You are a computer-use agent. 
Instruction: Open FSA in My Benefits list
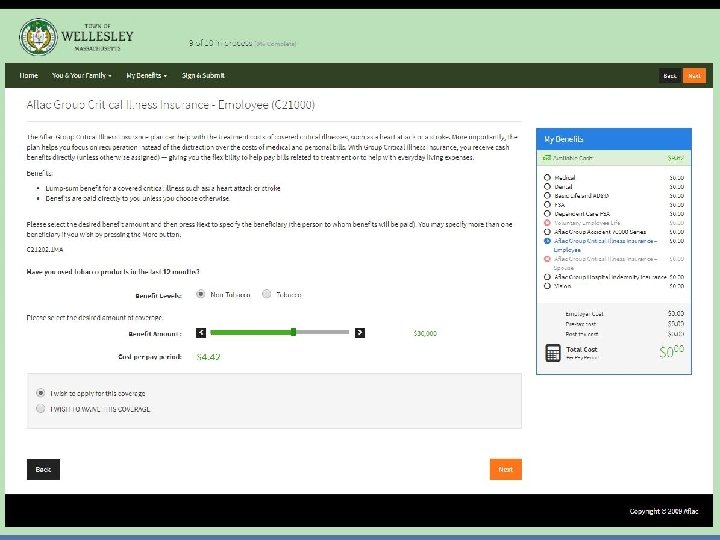coord(559,205)
